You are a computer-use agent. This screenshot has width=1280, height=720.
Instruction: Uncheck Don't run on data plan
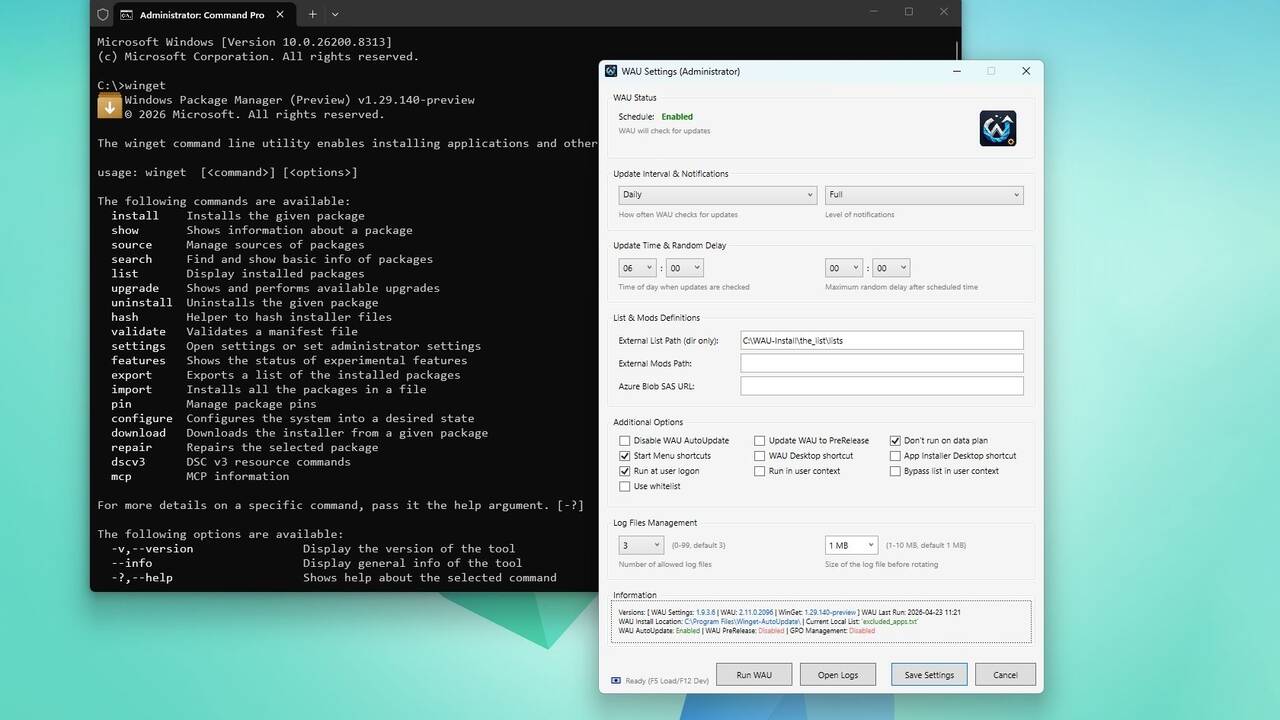tap(896, 440)
